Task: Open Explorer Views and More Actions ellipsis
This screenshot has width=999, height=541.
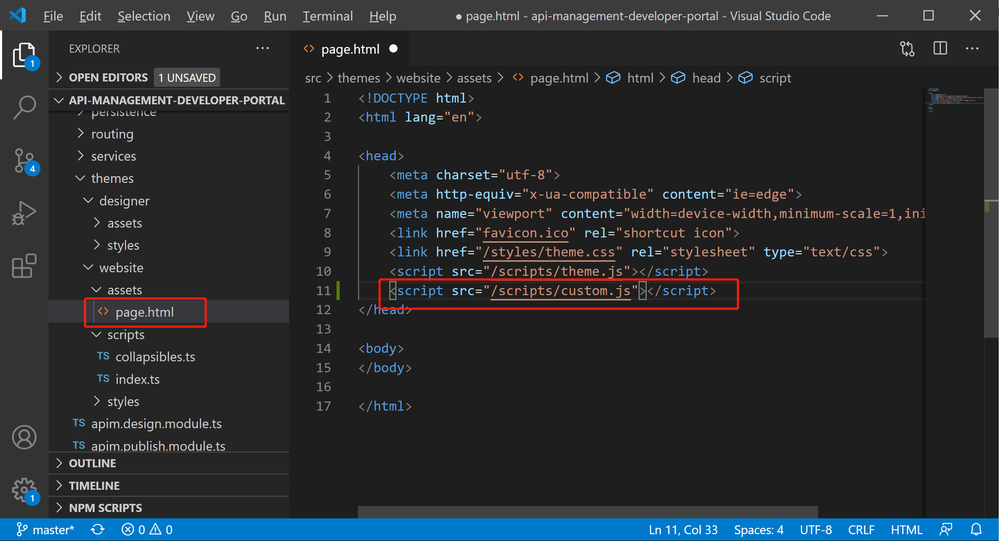Action: 262,48
